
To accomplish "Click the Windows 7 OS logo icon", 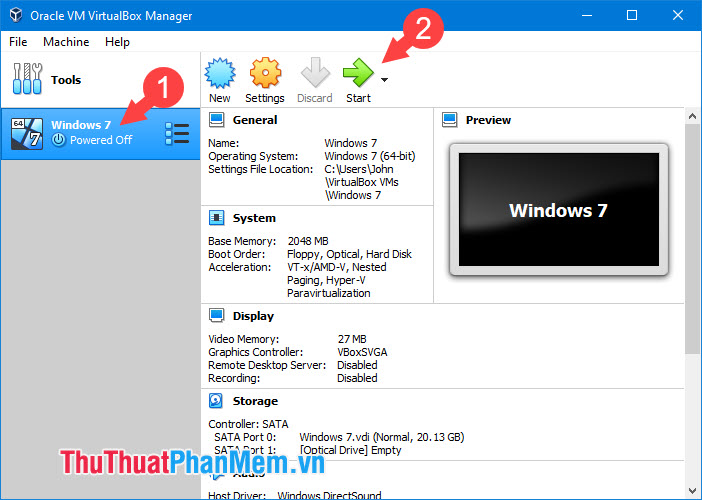I will (x=27, y=133).
